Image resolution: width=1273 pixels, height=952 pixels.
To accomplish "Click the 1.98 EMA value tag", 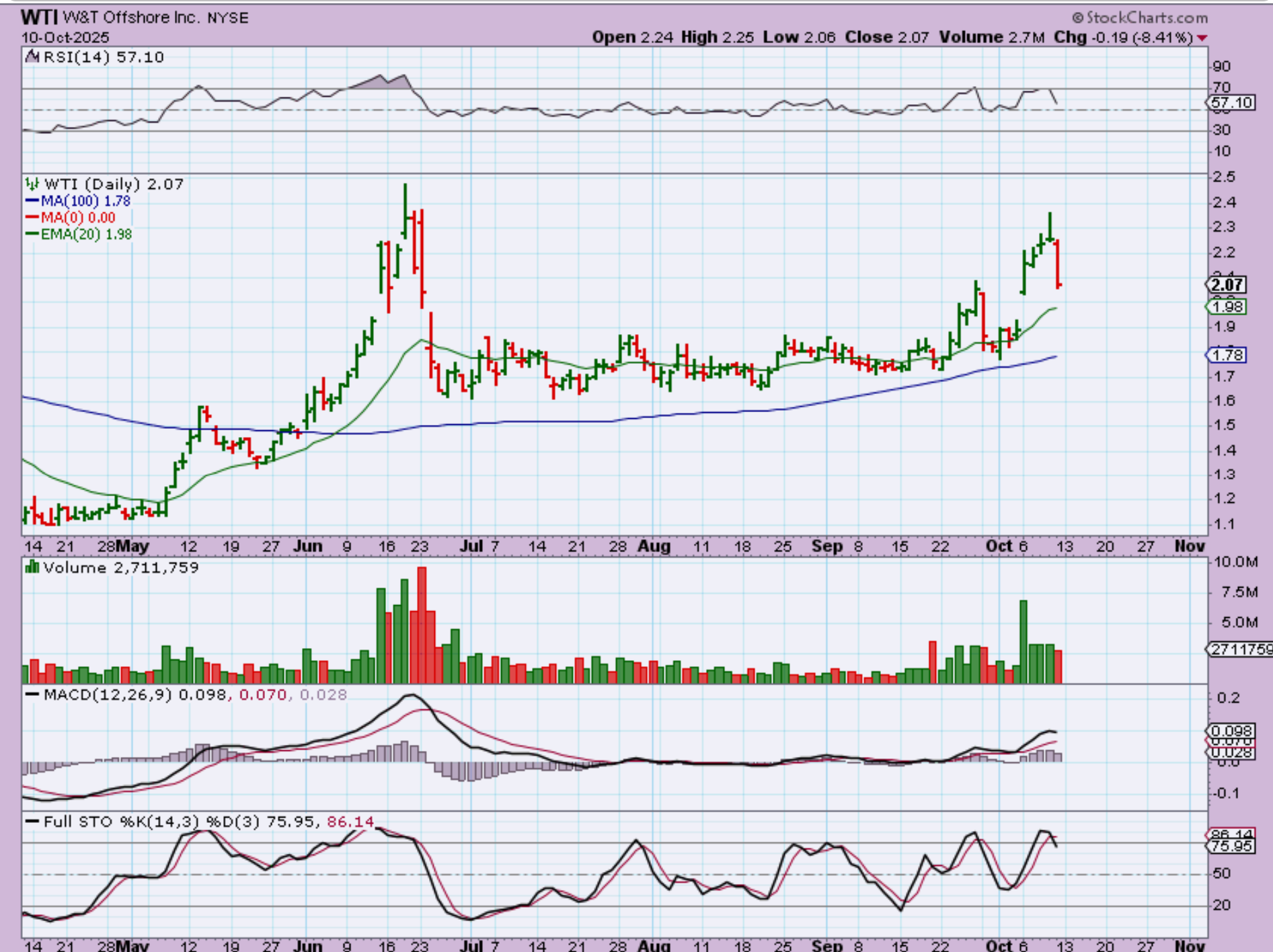I will click(1227, 307).
